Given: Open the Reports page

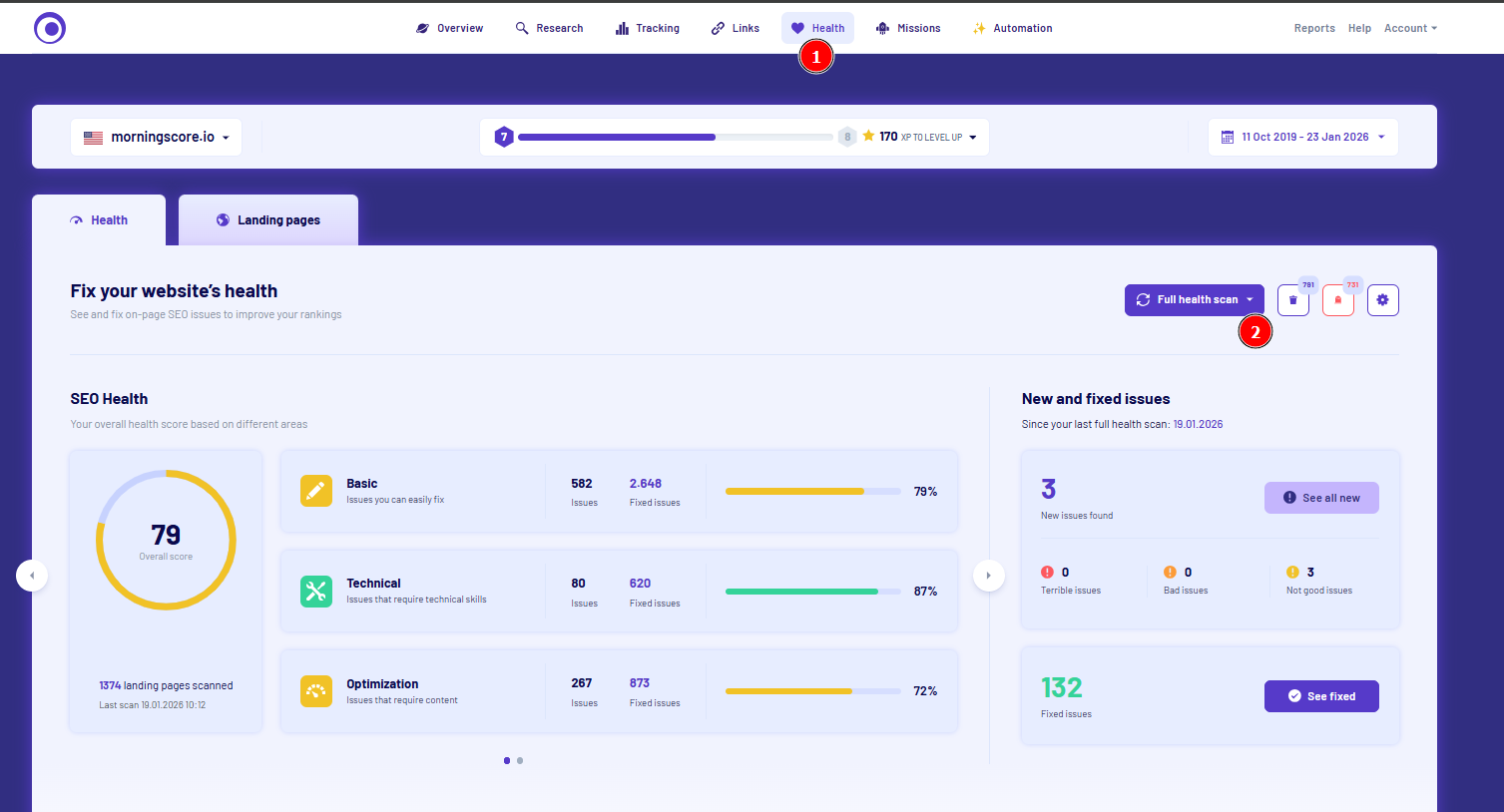Looking at the screenshot, I should 1314,28.
